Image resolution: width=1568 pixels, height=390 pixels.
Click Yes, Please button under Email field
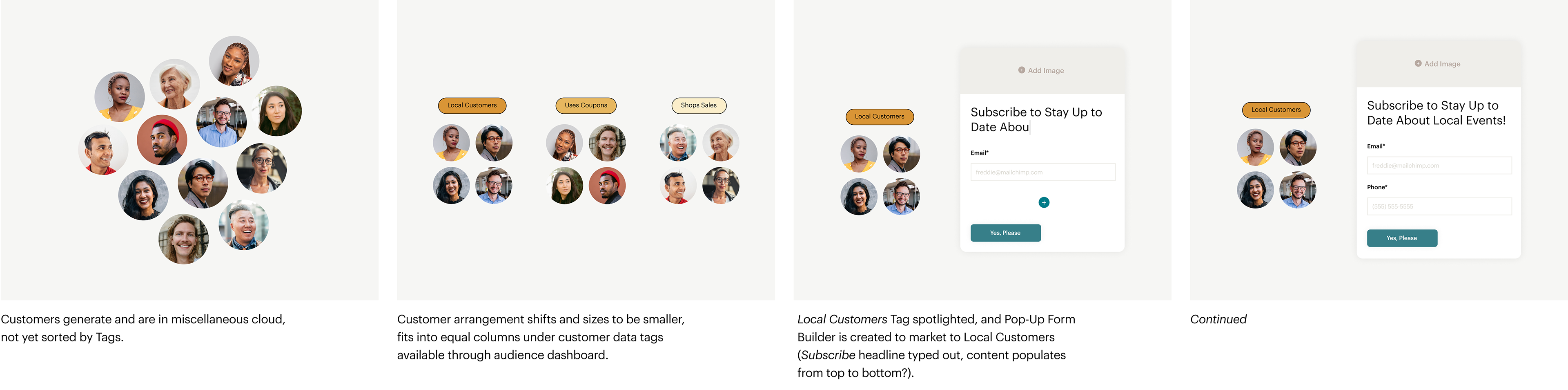pyautogui.click(x=1005, y=233)
